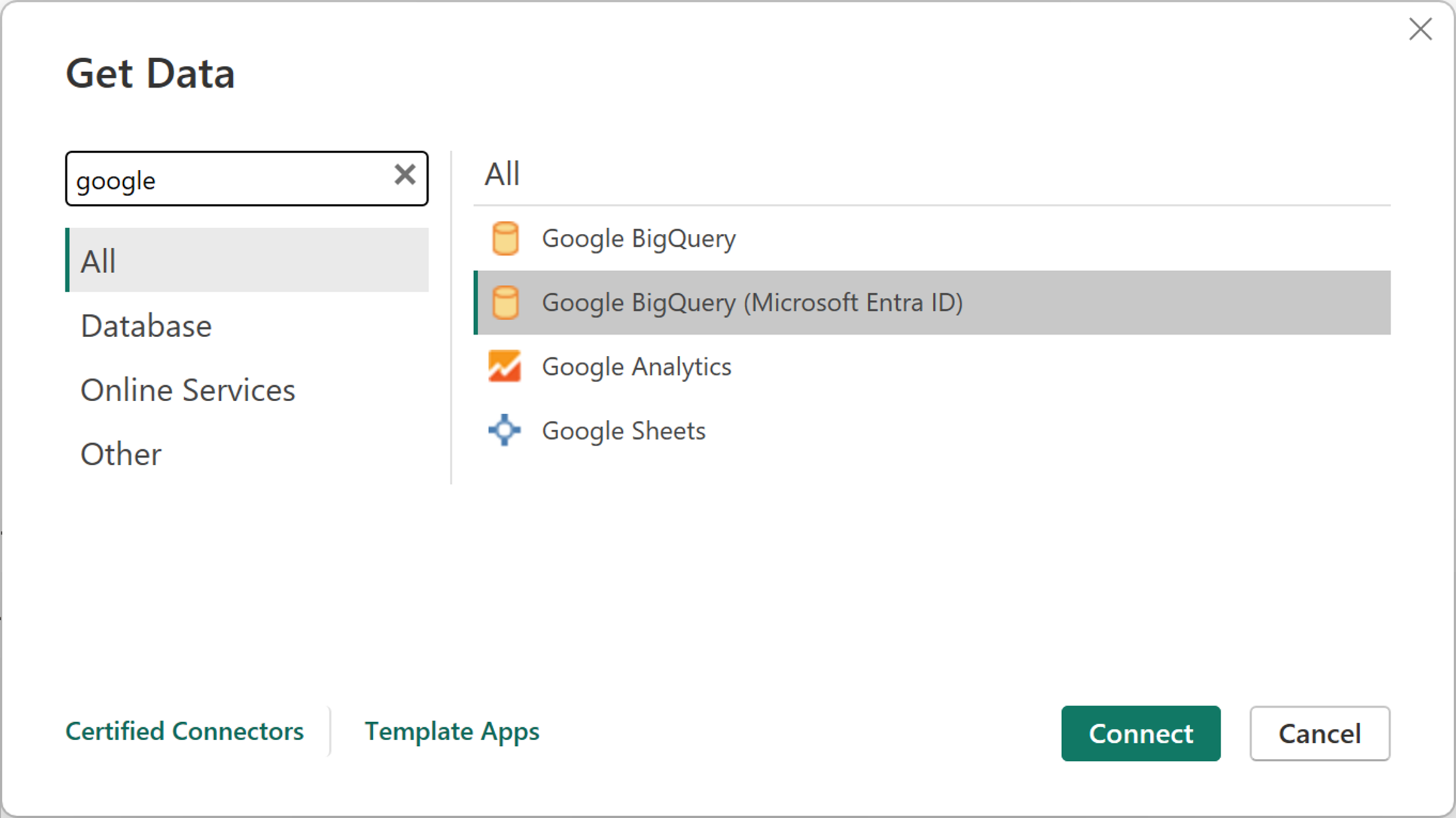Image resolution: width=1456 pixels, height=818 pixels.
Task: Click the Google Analytics icon
Action: pyautogui.click(x=505, y=367)
